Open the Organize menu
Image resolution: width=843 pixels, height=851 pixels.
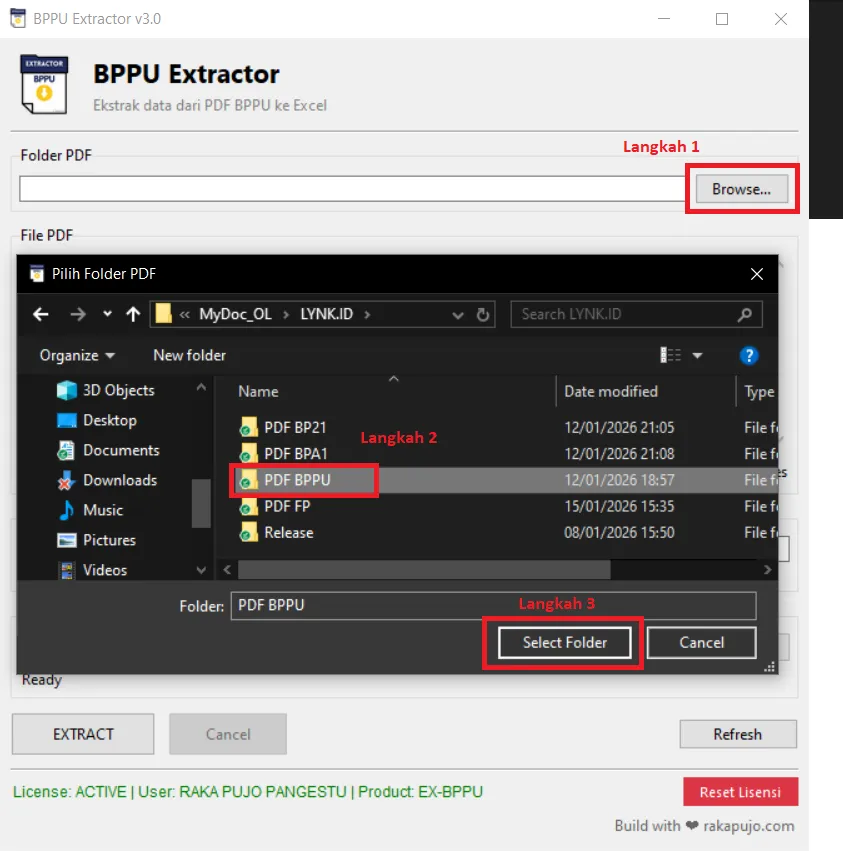point(76,355)
